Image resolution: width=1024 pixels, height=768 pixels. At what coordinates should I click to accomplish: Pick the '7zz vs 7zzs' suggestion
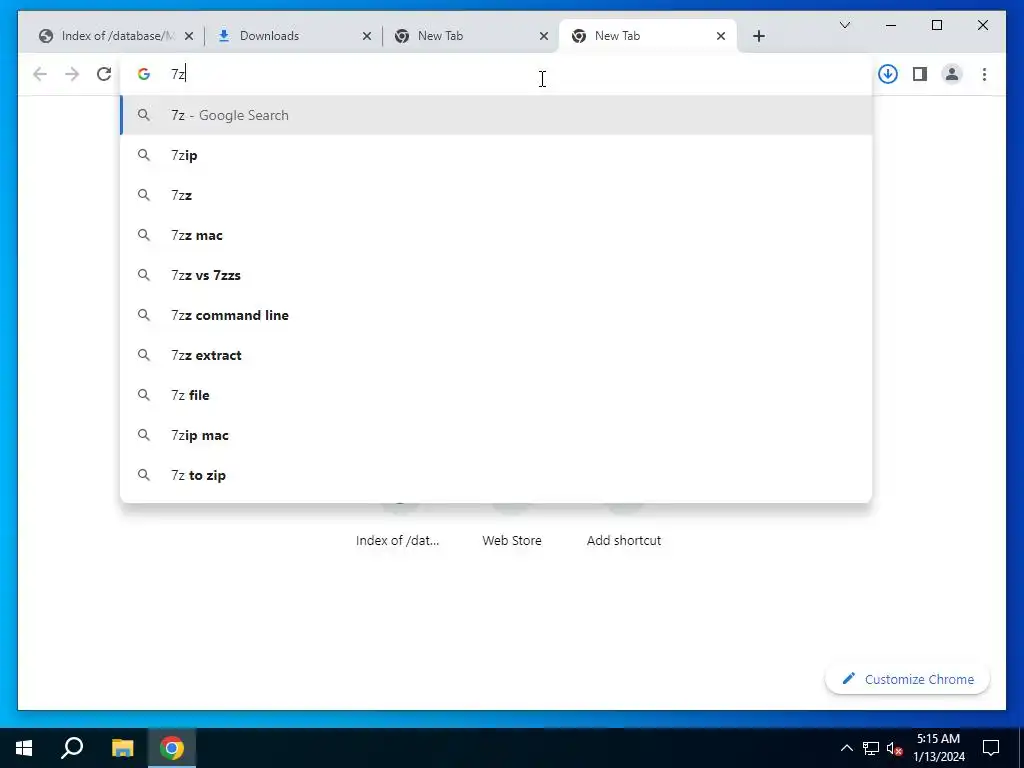click(496, 275)
